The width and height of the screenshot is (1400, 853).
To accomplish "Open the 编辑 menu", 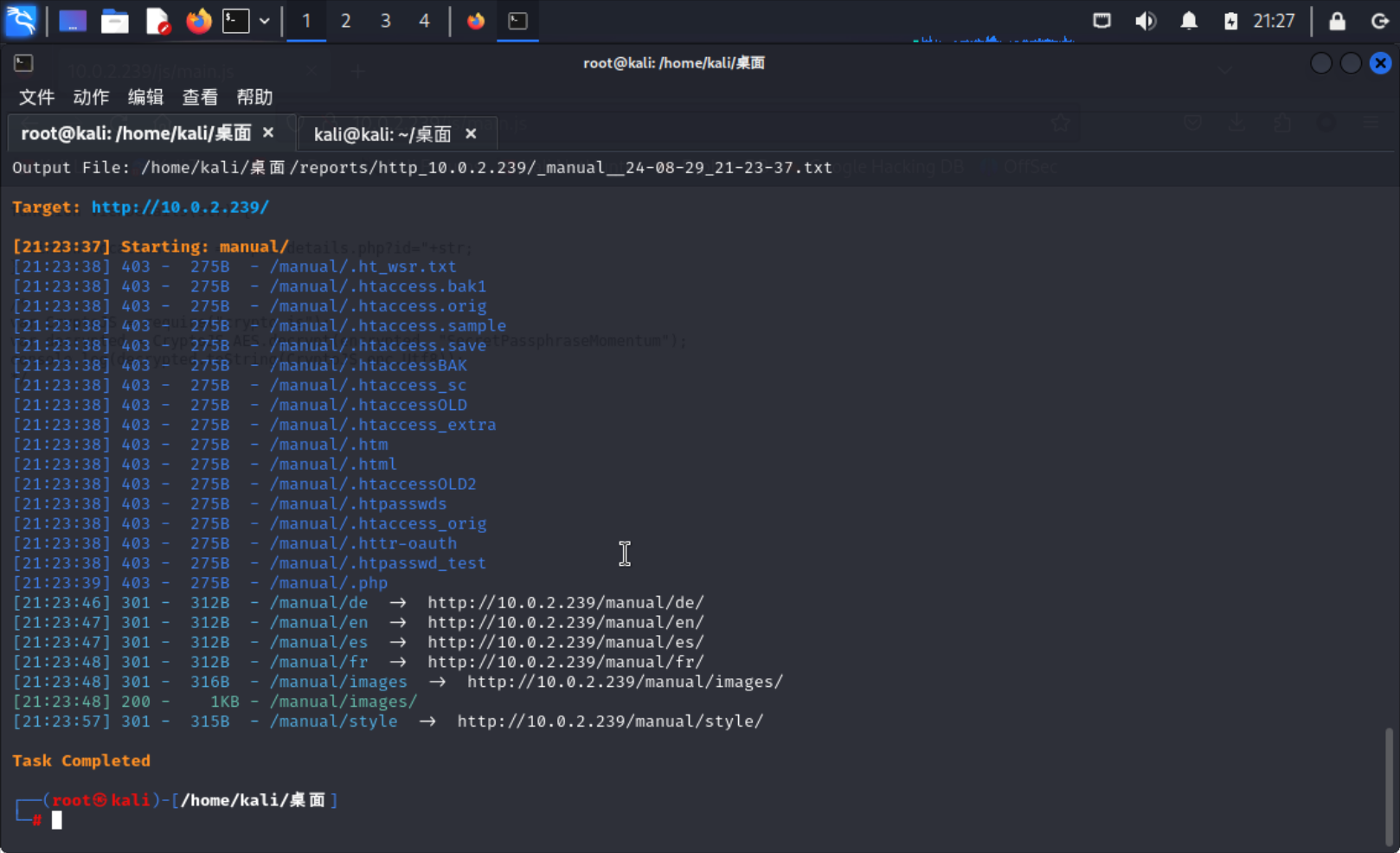I will coord(145,97).
